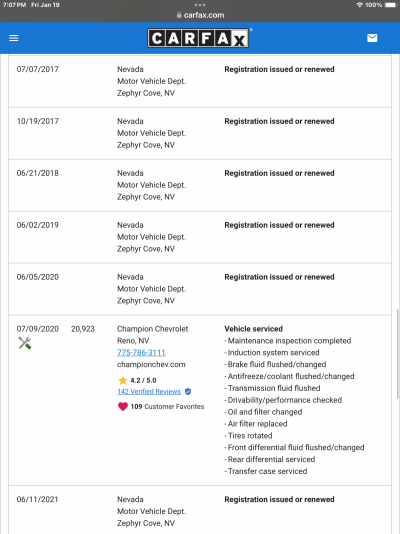
Task: Tap the page scrollbar on right edge
Action: [398, 353]
